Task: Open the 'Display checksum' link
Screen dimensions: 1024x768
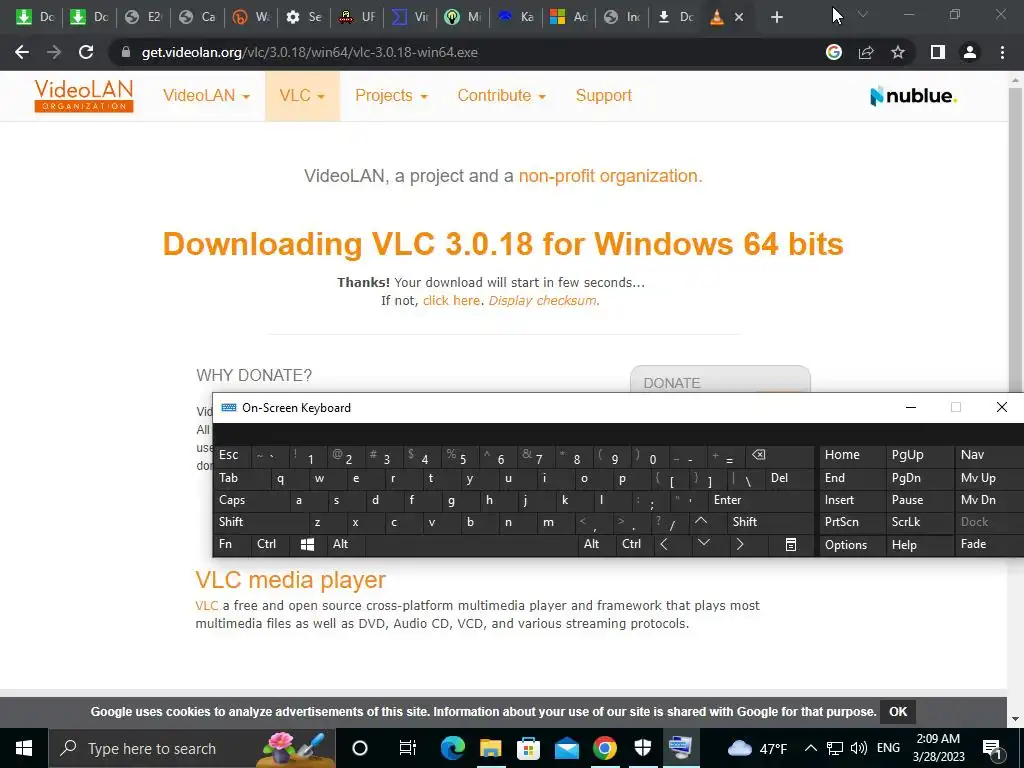Action: click(x=543, y=300)
